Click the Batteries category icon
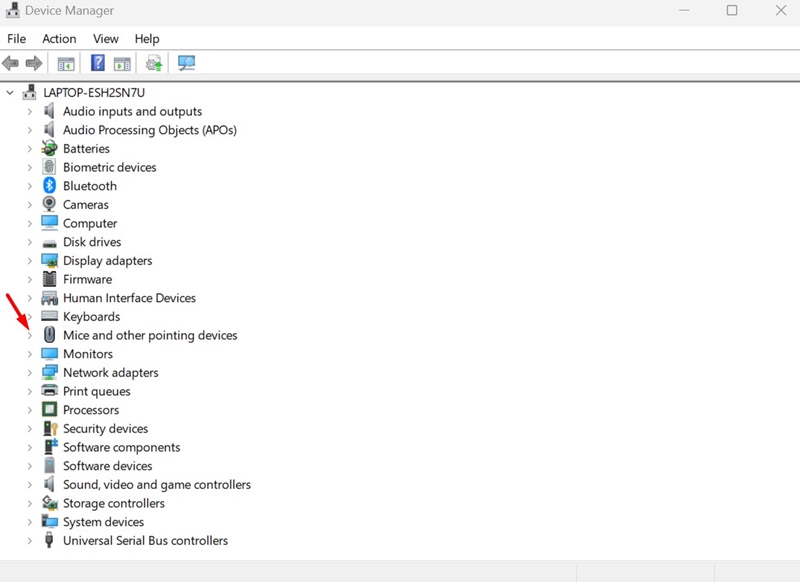This screenshot has width=800, height=582. pos(50,149)
